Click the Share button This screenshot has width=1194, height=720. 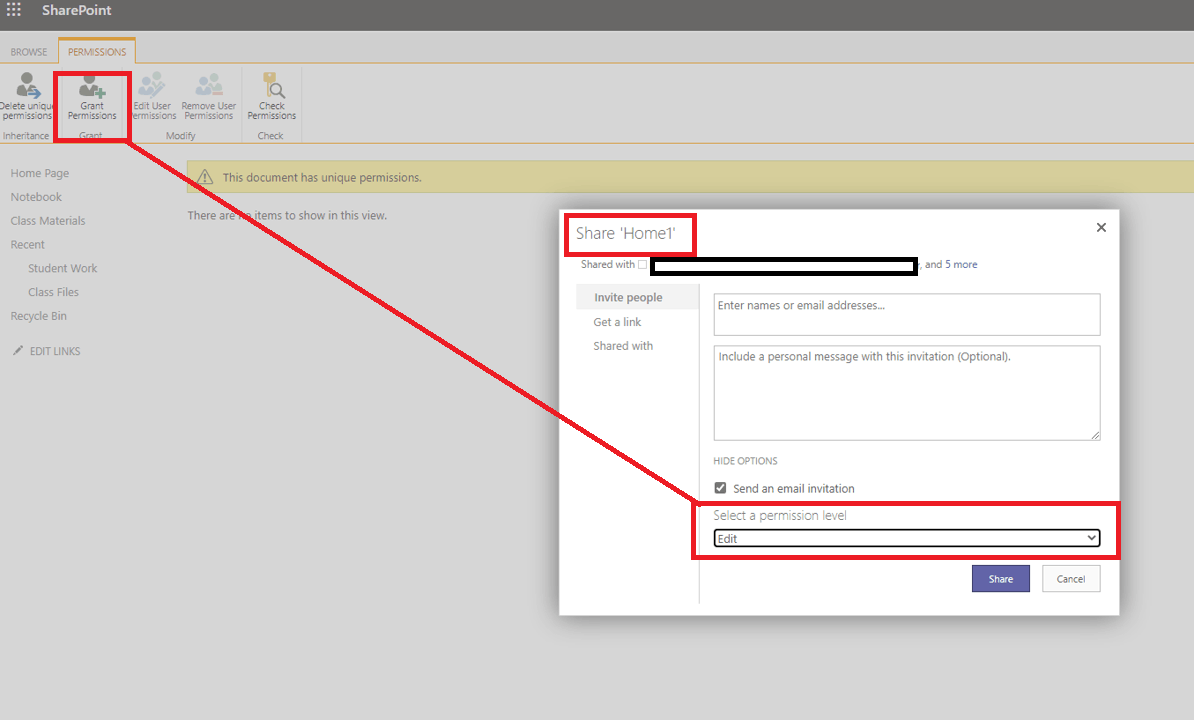click(1001, 578)
